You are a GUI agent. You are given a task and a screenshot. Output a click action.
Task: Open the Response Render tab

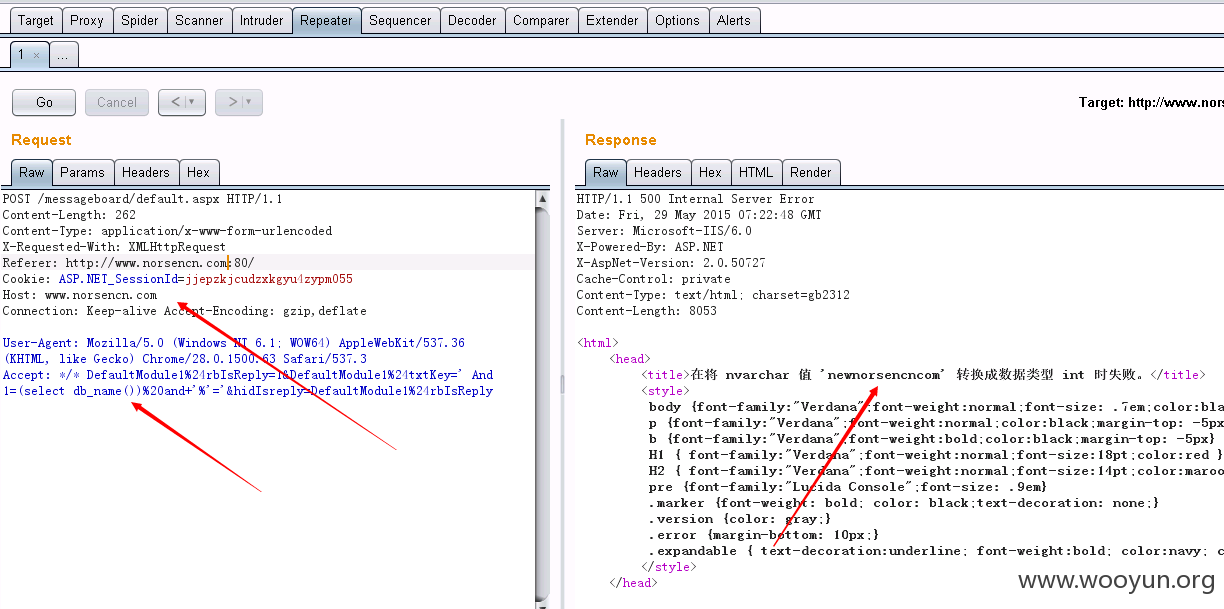click(811, 172)
